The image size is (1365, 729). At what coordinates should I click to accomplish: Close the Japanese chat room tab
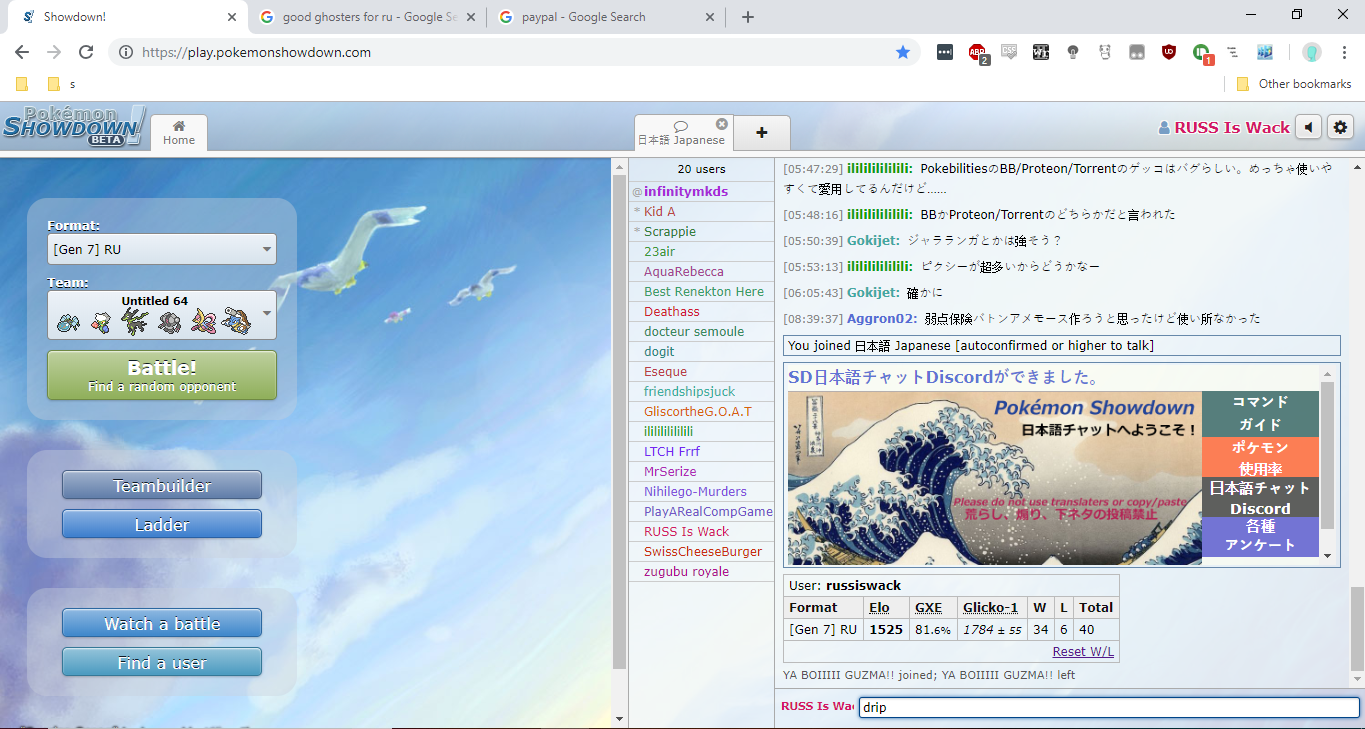coord(722,125)
